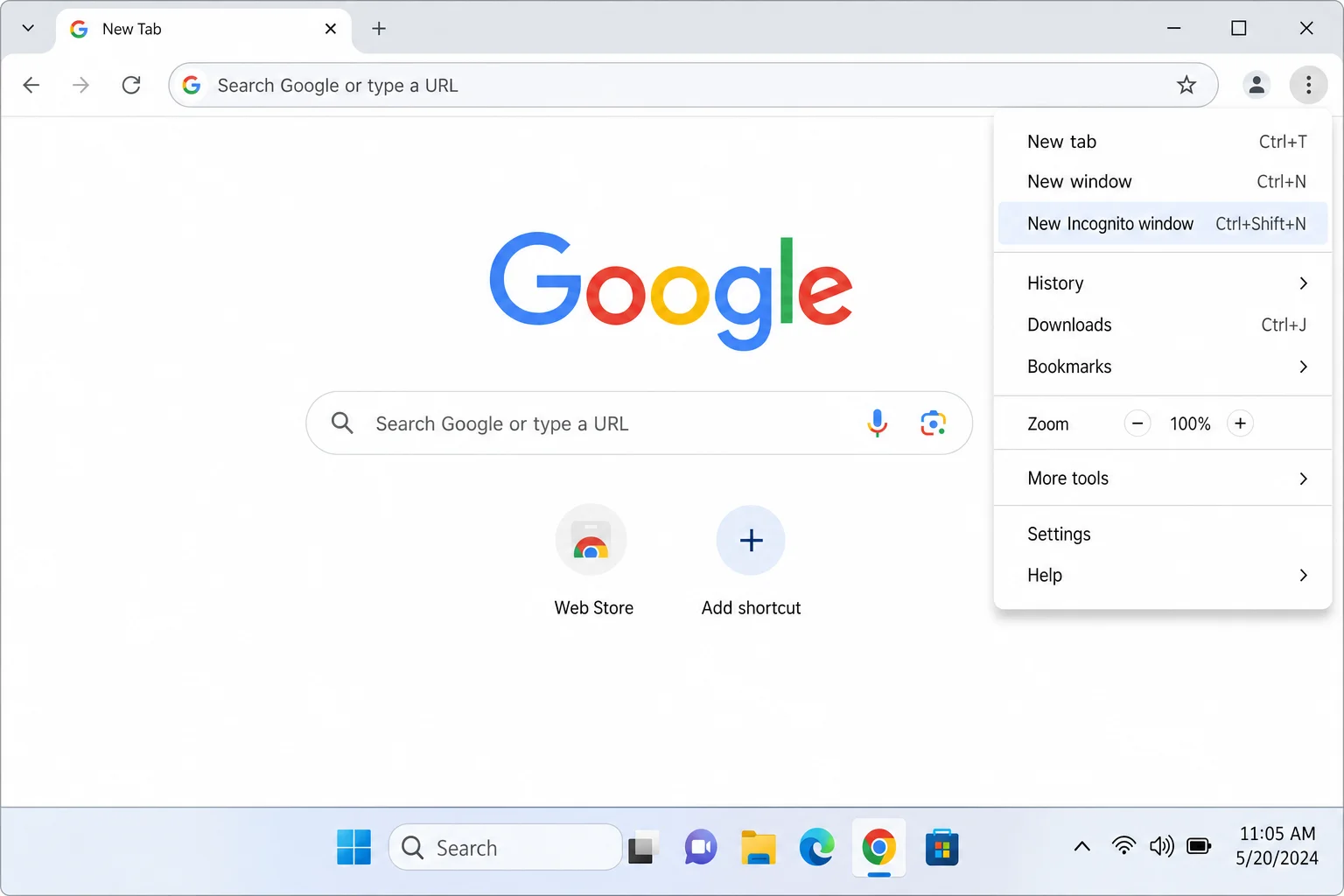Expand the Help submenu
The image size is (1344, 896).
coord(1163,575)
